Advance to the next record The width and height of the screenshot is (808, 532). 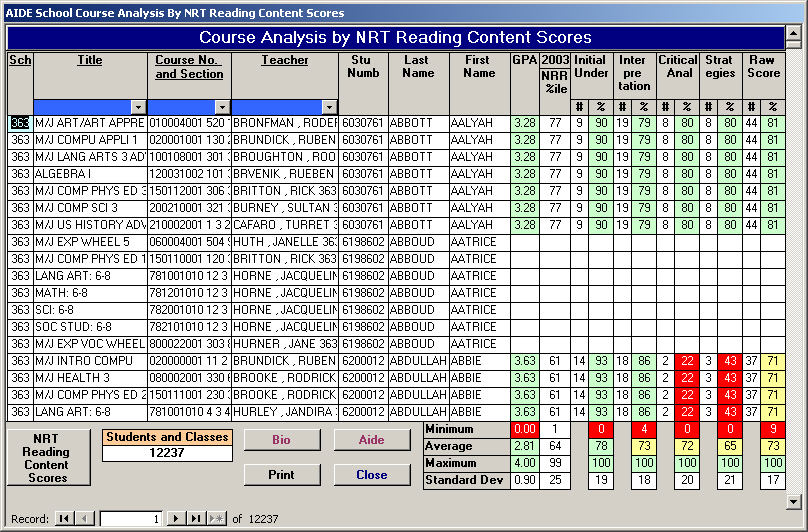pos(176,519)
